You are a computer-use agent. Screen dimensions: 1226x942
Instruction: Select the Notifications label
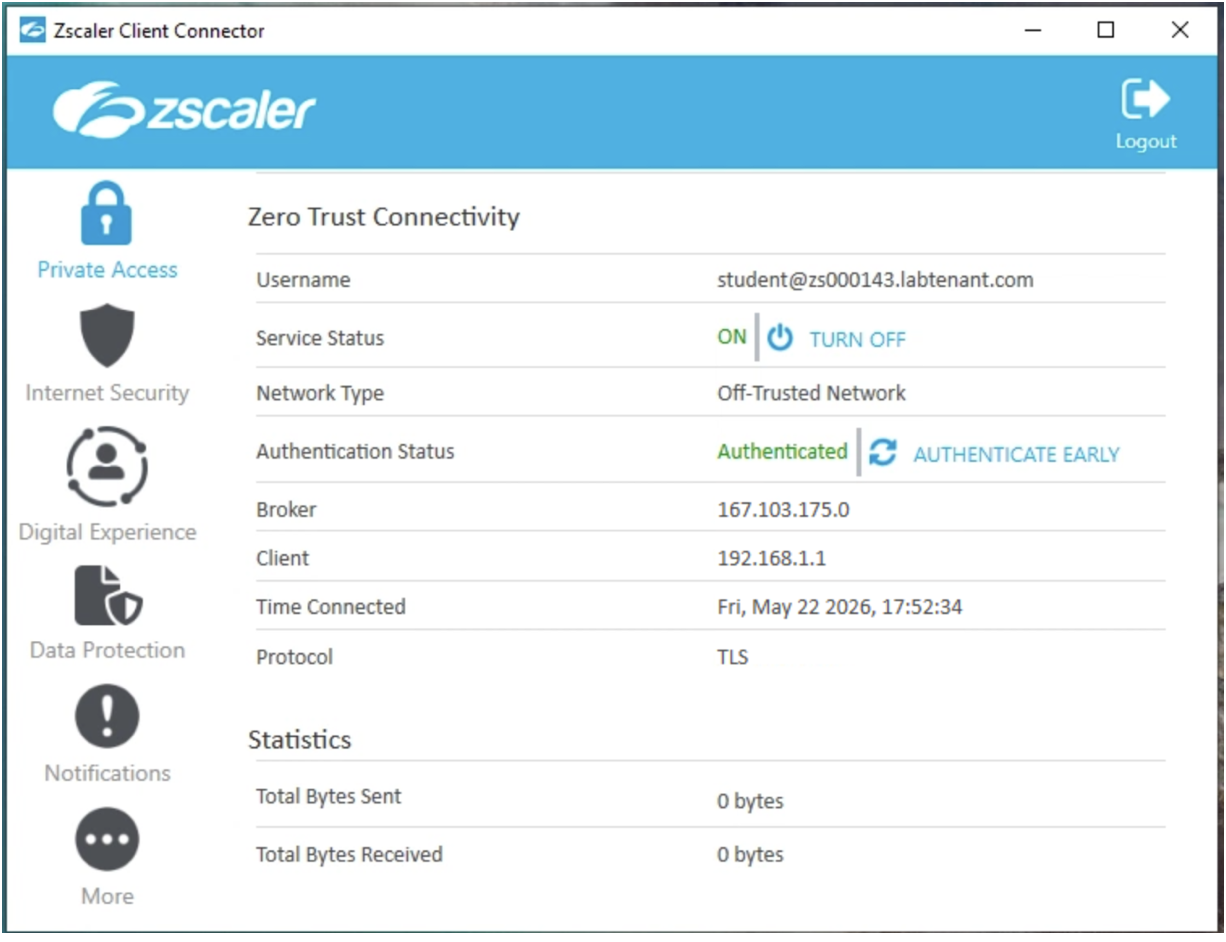[107, 773]
